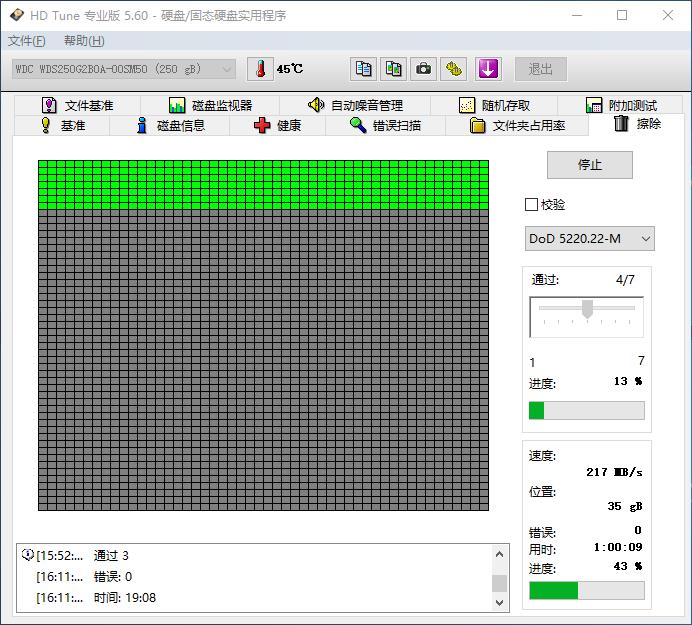The height and width of the screenshot is (625, 692).
Task: Open the 磁盘监视器 disk monitor tab
Action: click(211, 105)
